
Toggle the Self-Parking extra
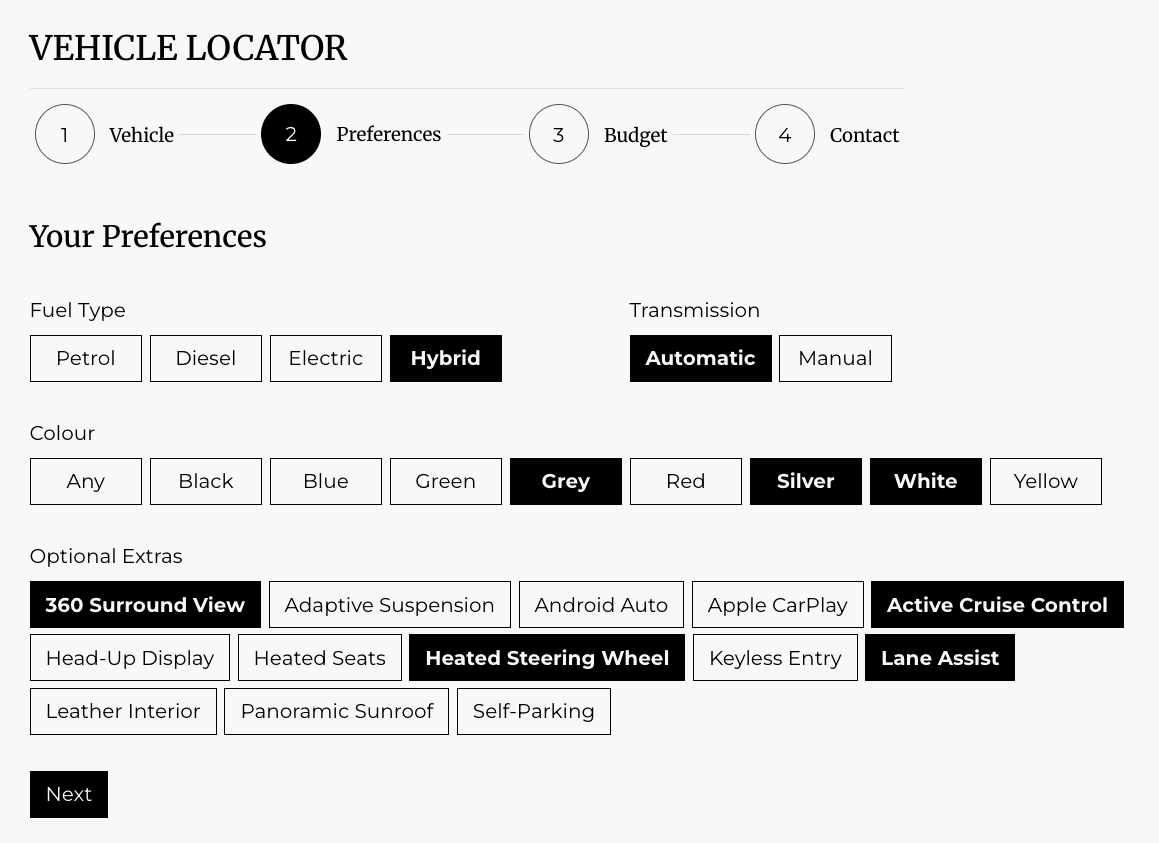(533, 711)
